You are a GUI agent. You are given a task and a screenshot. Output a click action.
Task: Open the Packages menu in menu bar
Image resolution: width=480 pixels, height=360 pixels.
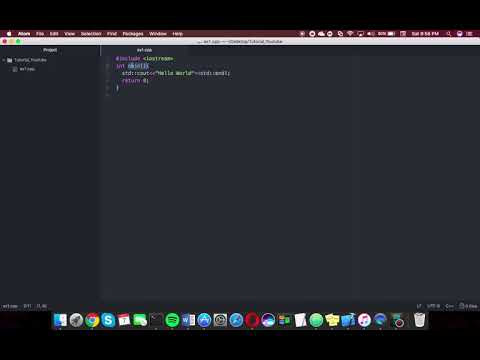point(133,34)
